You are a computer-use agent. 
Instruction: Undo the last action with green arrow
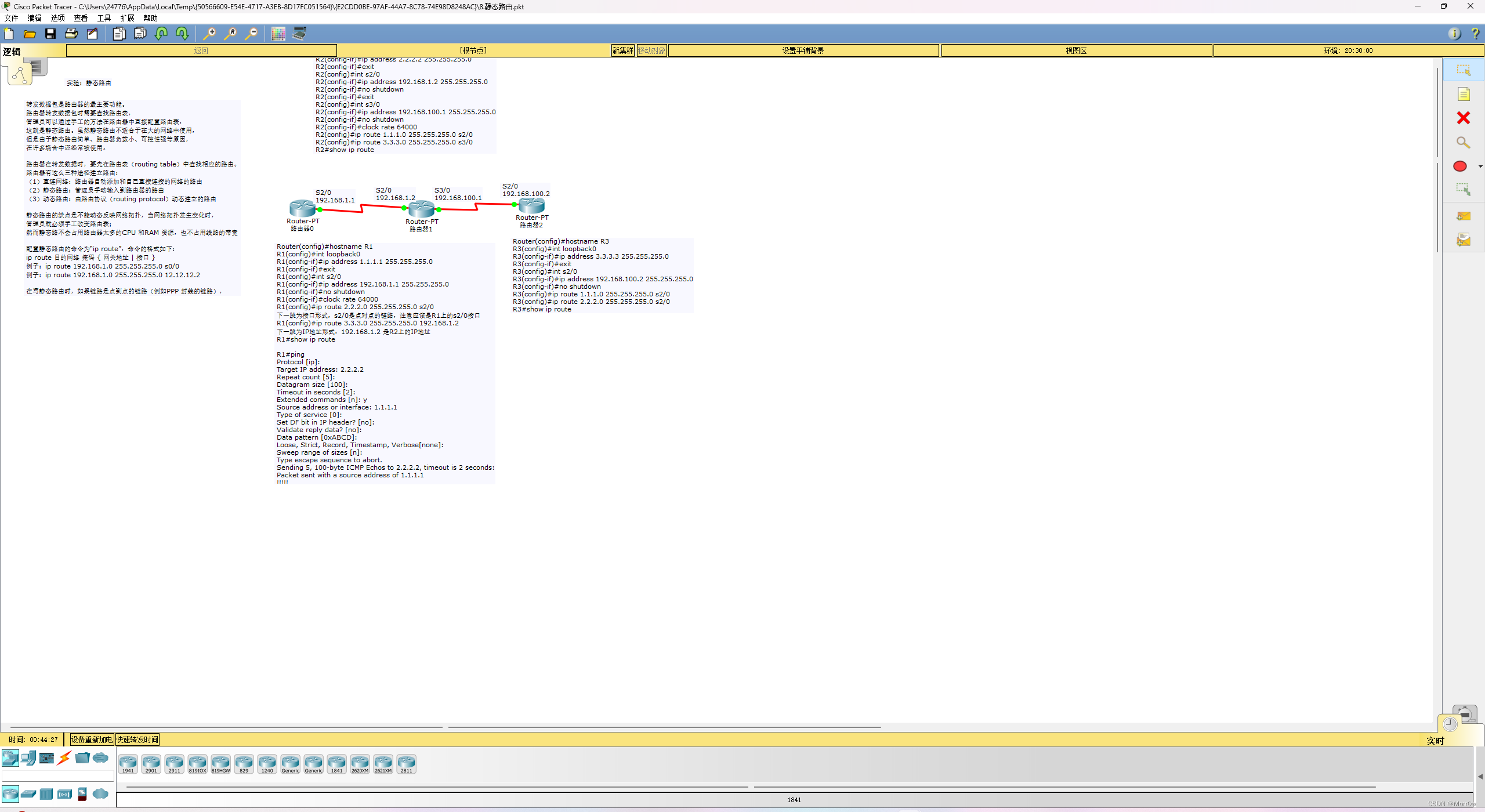click(x=161, y=34)
